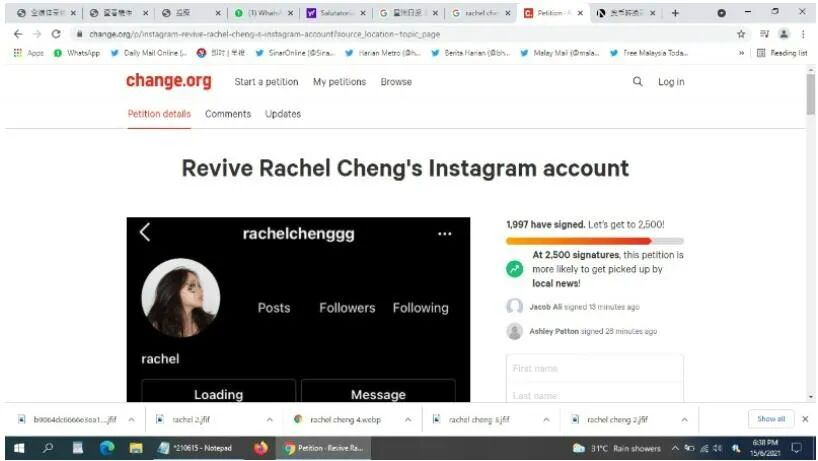818x461 pixels.
Task: Click the petition title heading
Action: tap(405, 168)
